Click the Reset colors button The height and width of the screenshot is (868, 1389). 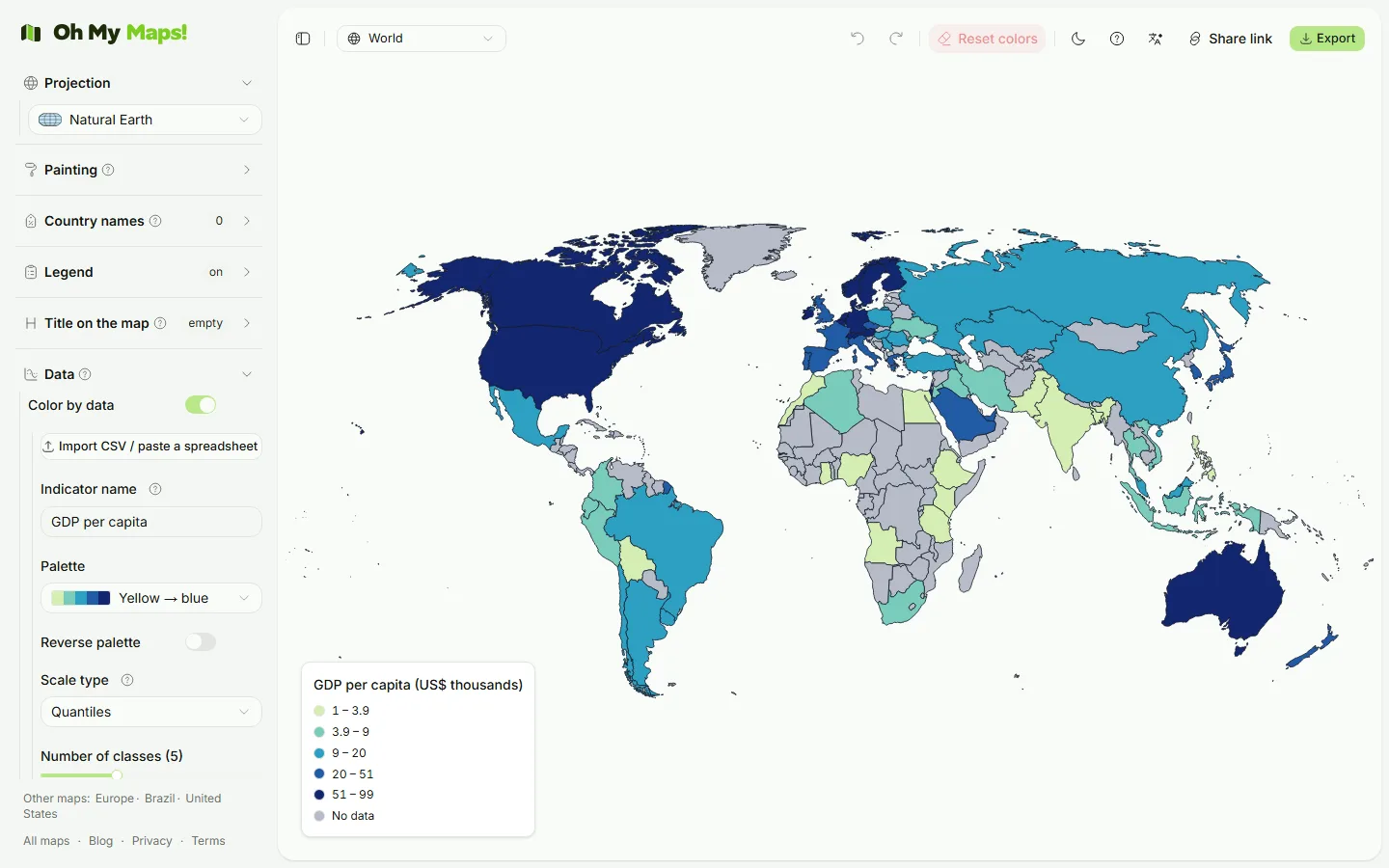pos(988,39)
